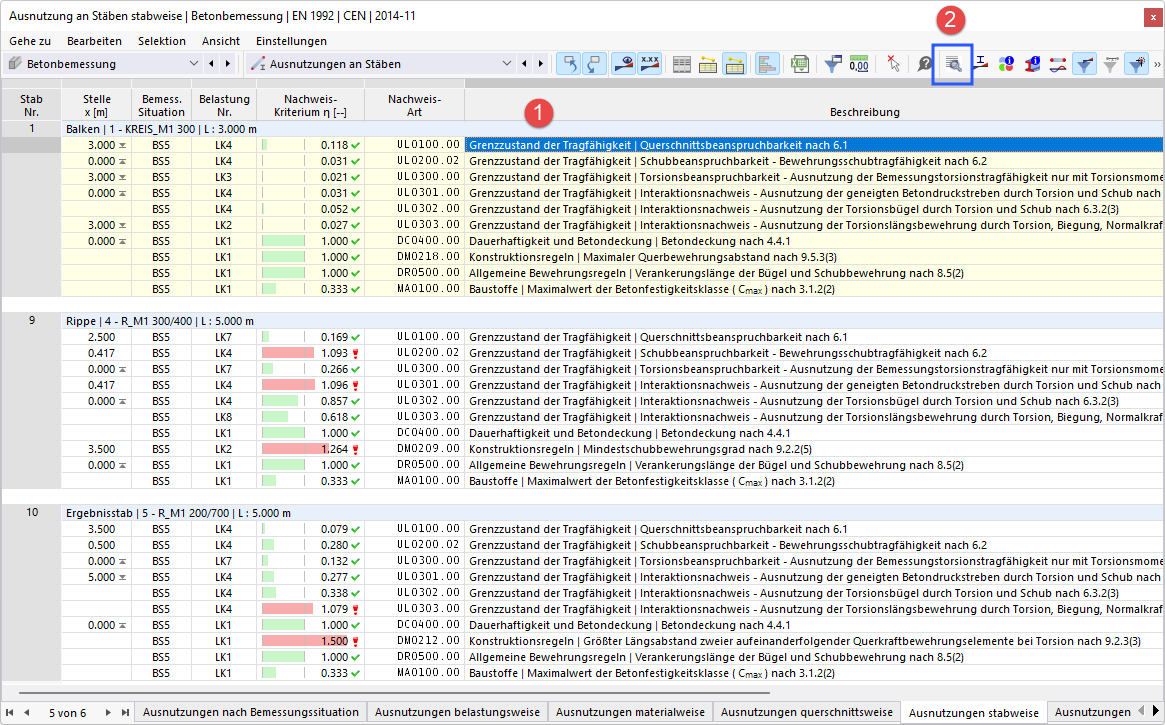Image resolution: width=1165 pixels, height=725 pixels.
Task: Click the Belastung Nr. column header
Action: 224,105
